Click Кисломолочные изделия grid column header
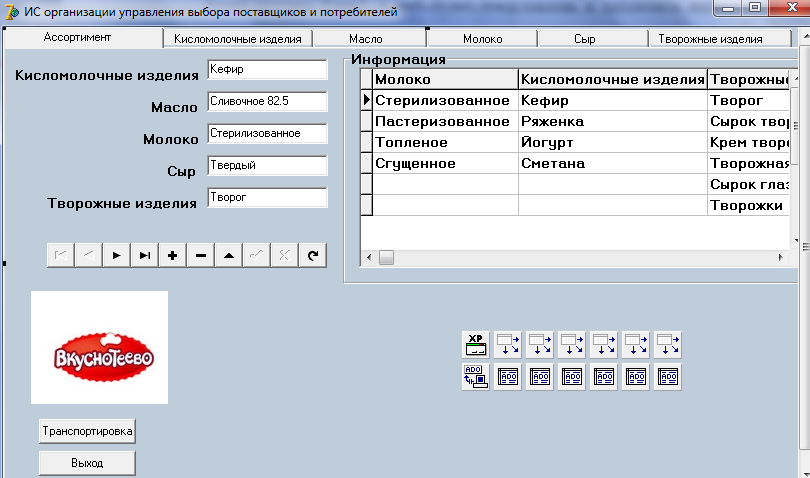810x478 pixels. pos(613,79)
